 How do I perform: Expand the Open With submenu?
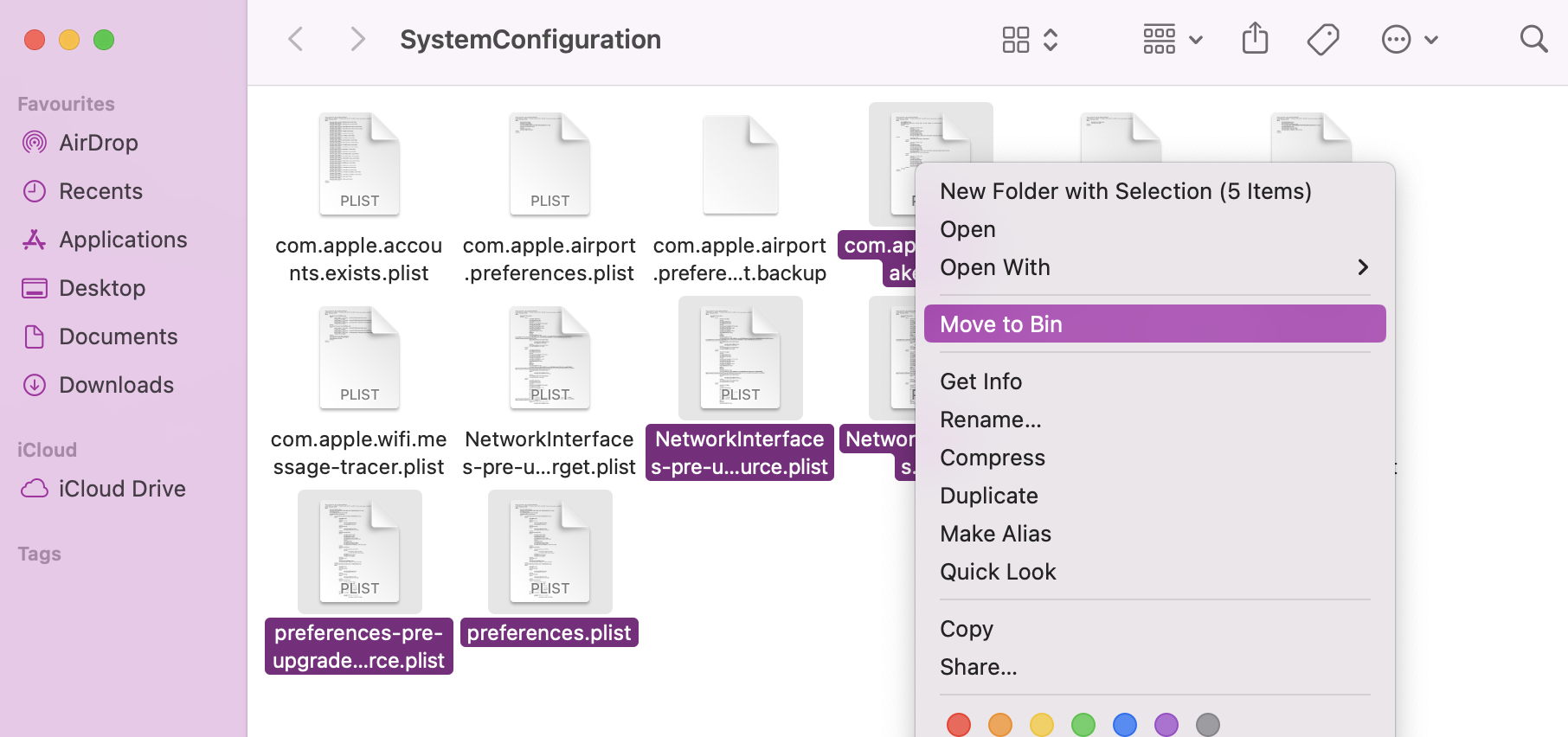[1154, 267]
